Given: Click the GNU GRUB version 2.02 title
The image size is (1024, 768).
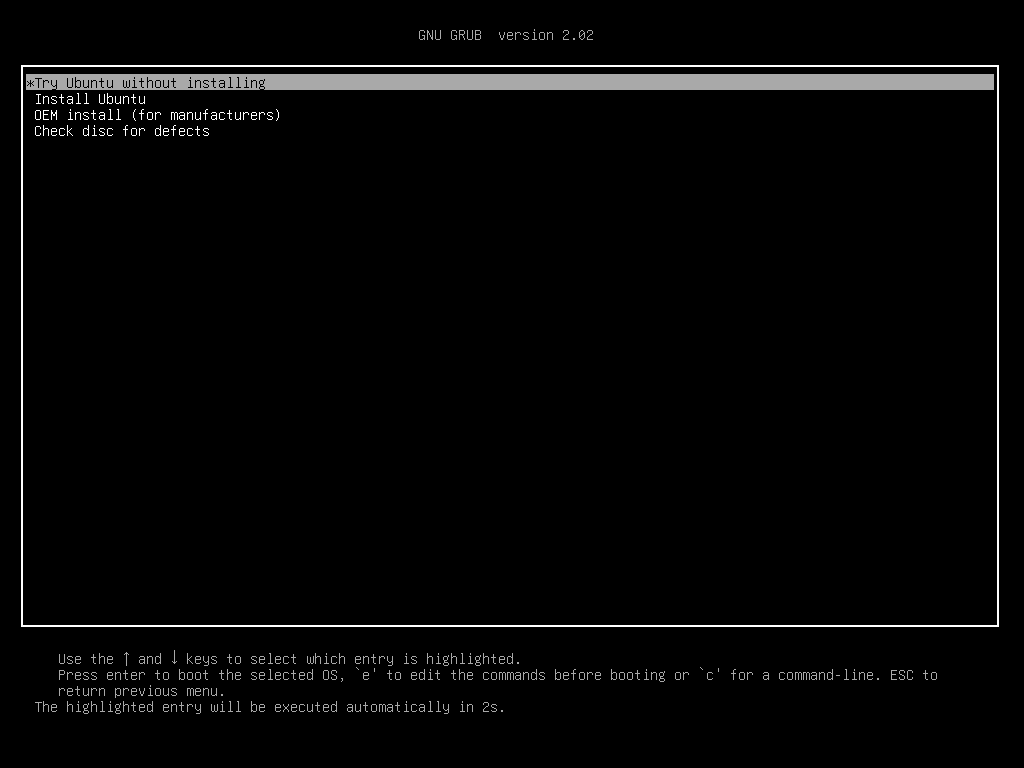Looking at the screenshot, I should [x=506, y=35].
